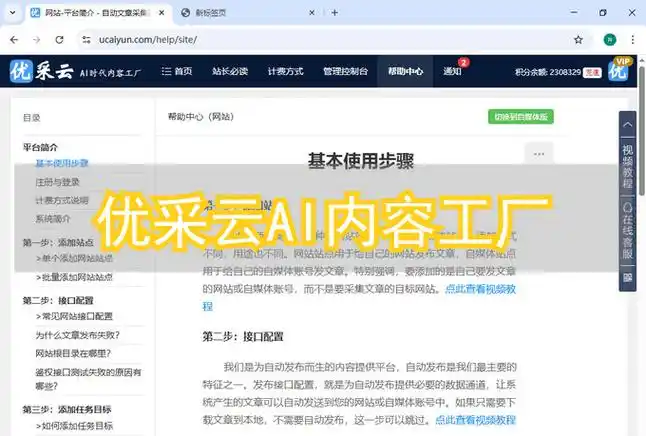Click the 优采云 logo

[x=41, y=71]
